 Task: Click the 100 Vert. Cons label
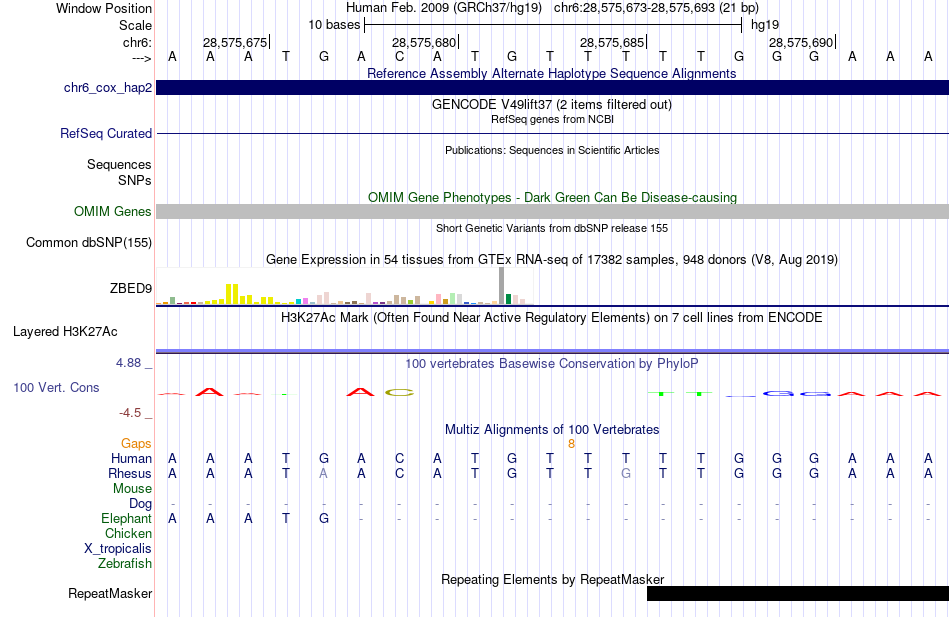[56, 387]
